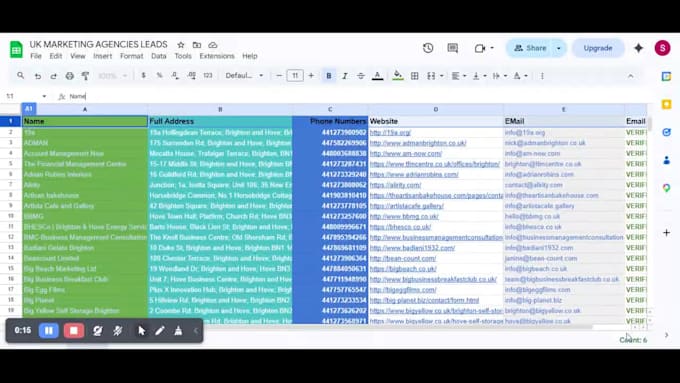This screenshot has height=383, width=680.
Task: Pause the screen recording
Action: point(49,331)
